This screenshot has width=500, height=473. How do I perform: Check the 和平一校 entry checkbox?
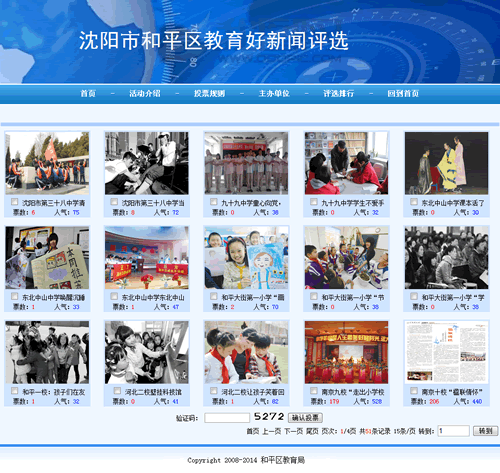(14, 391)
